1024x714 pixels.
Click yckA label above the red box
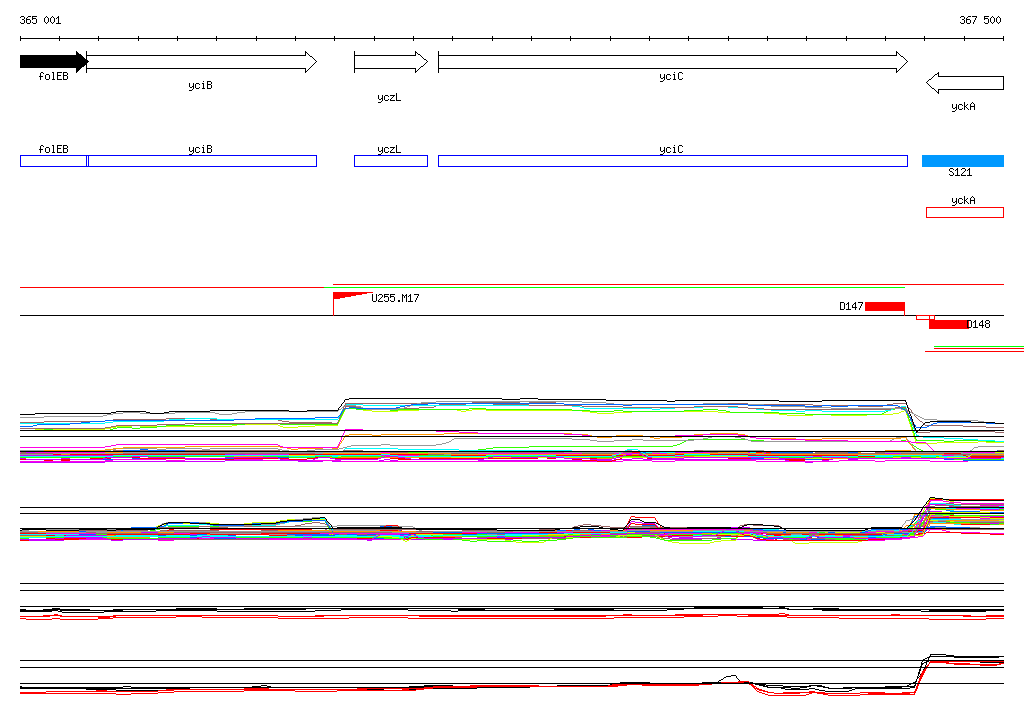pos(963,201)
